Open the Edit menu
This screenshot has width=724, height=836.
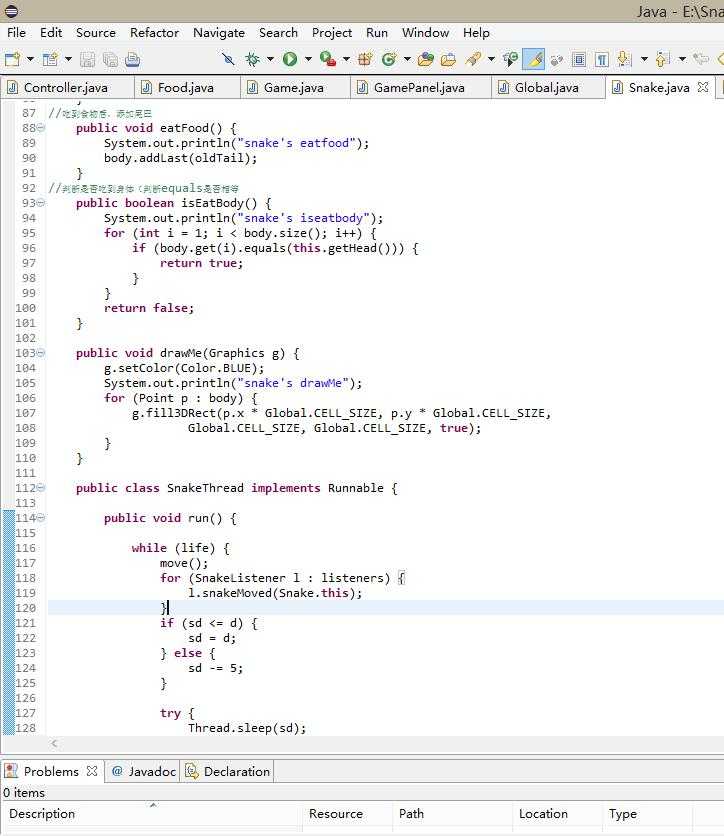click(x=51, y=33)
